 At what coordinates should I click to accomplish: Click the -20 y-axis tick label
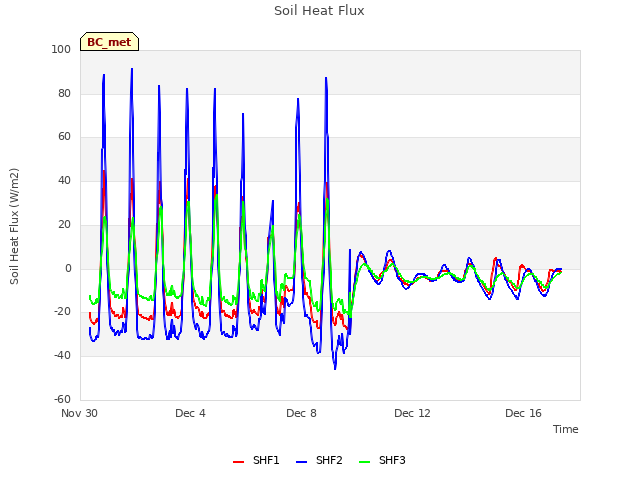62,312
